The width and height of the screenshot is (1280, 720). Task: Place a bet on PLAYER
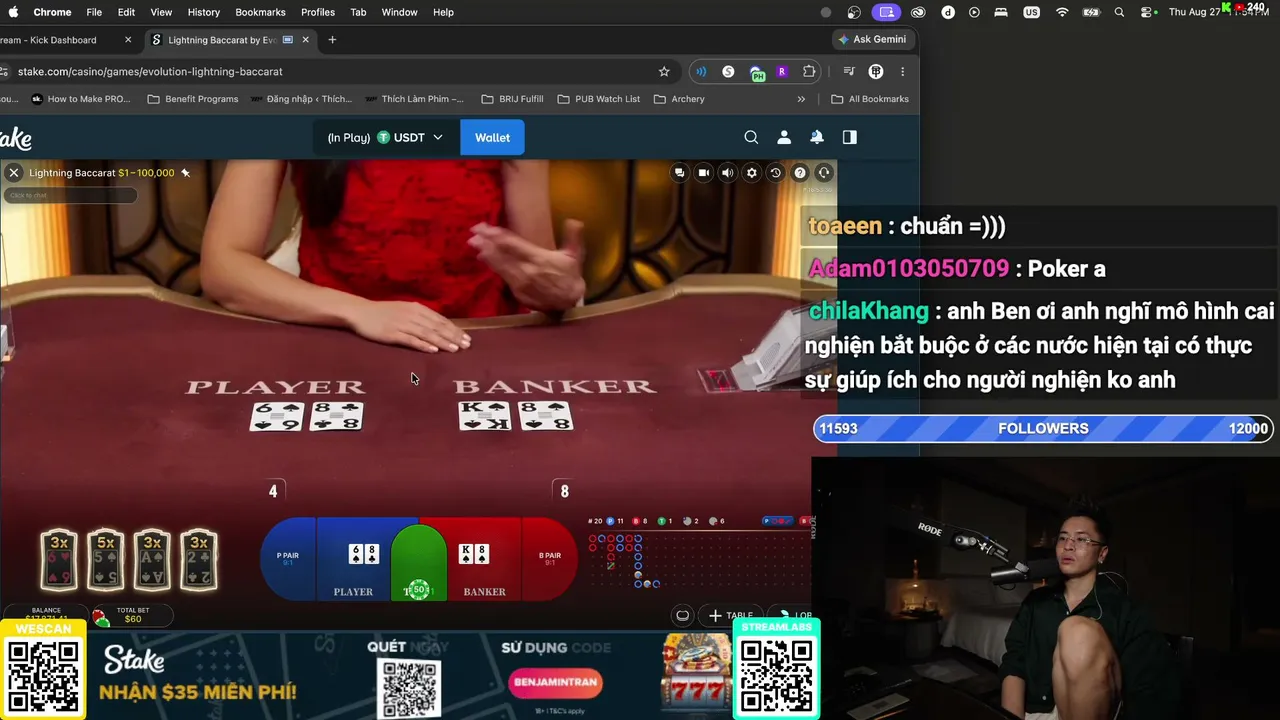[353, 559]
